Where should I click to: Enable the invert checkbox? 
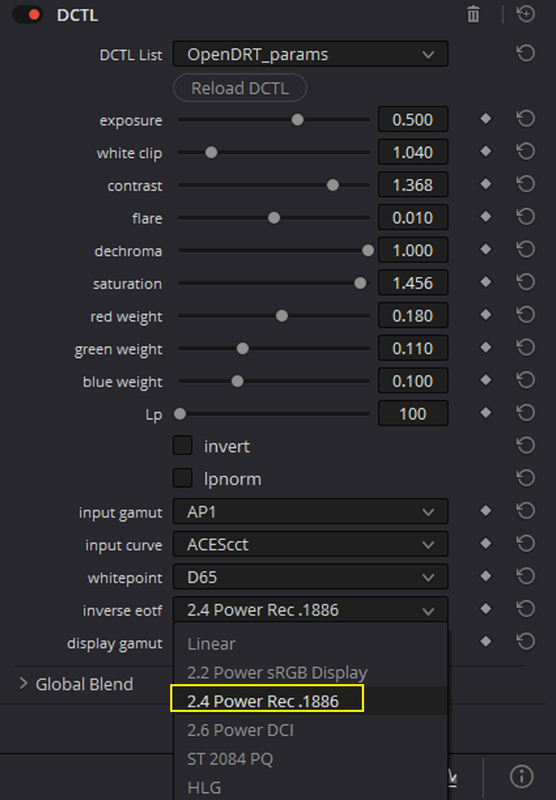coord(183,445)
